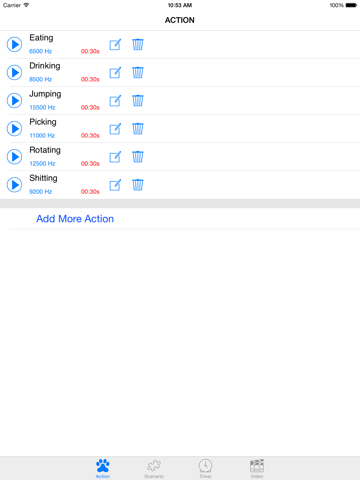Image resolution: width=360 pixels, height=480 pixels.
Task: Tap the battery indicator in status bar
Action: tap(351, 5)
